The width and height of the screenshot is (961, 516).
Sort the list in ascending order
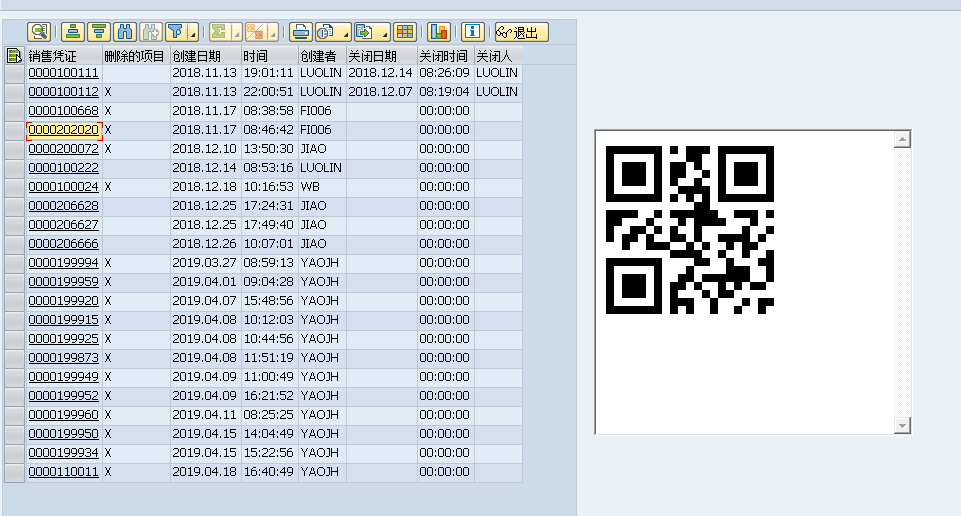click(x=73, y=32)
